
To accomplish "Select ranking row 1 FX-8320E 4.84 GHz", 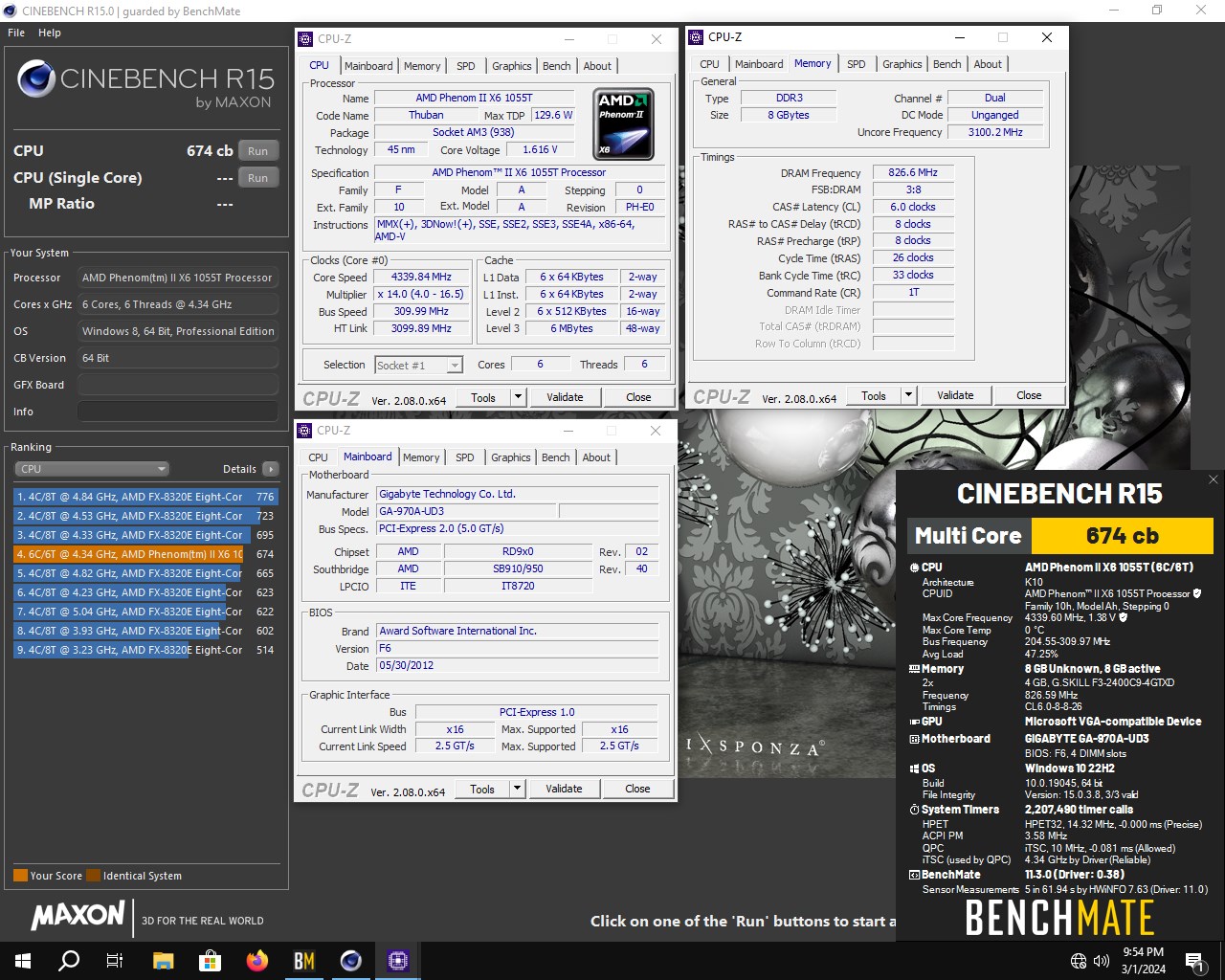I will pos(145,497).
